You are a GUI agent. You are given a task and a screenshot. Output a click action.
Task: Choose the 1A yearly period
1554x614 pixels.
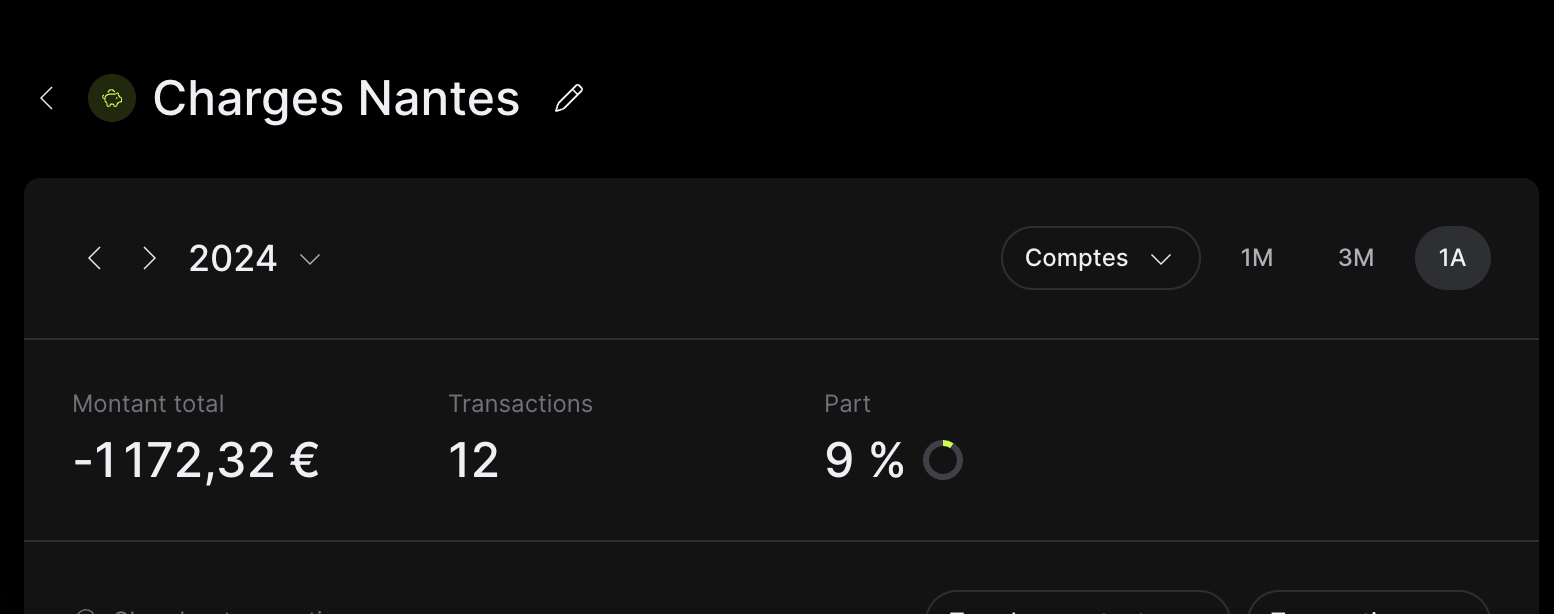(x=1452, y=258)
